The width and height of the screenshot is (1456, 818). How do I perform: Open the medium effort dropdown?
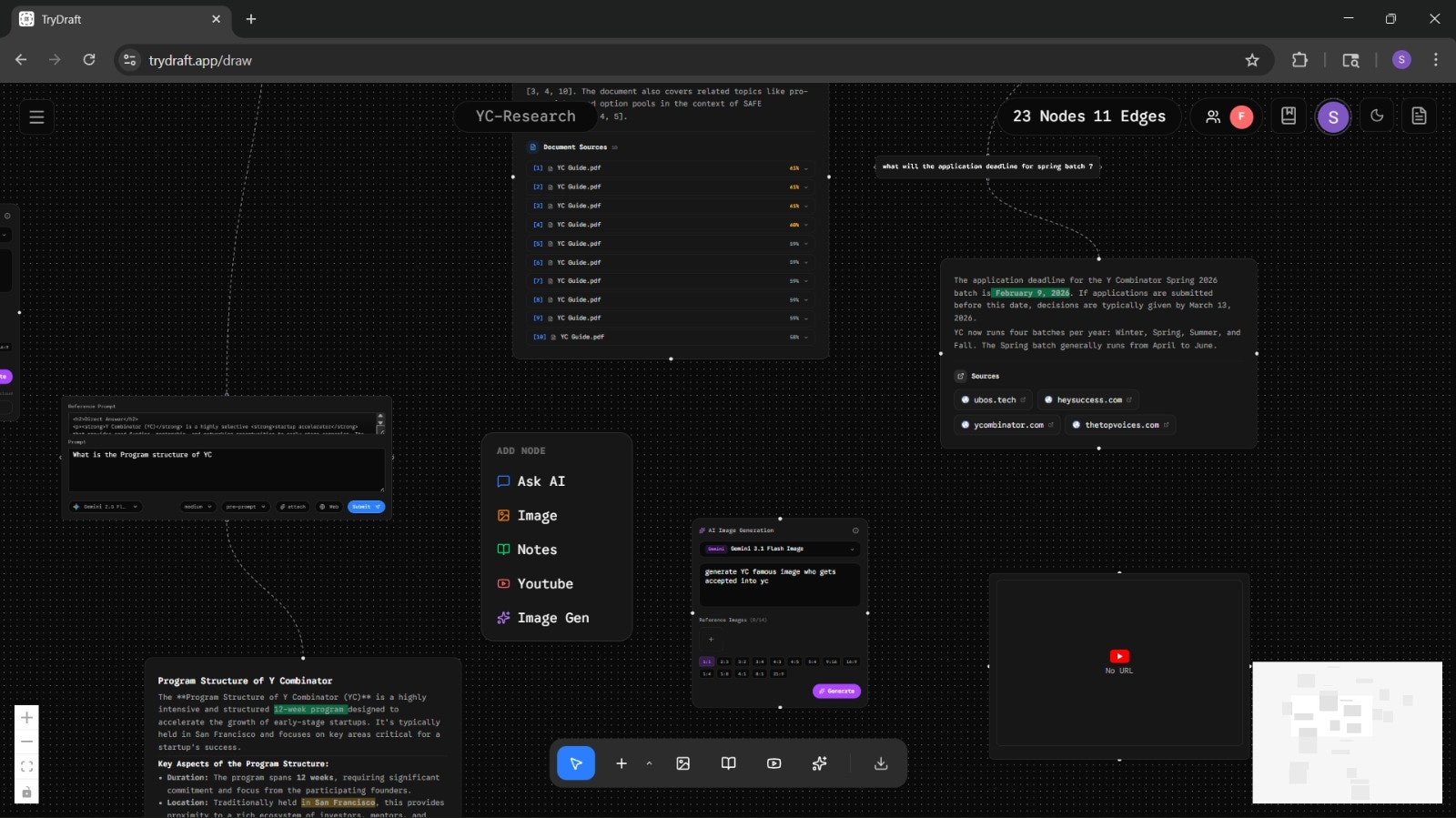coord(197,507)
